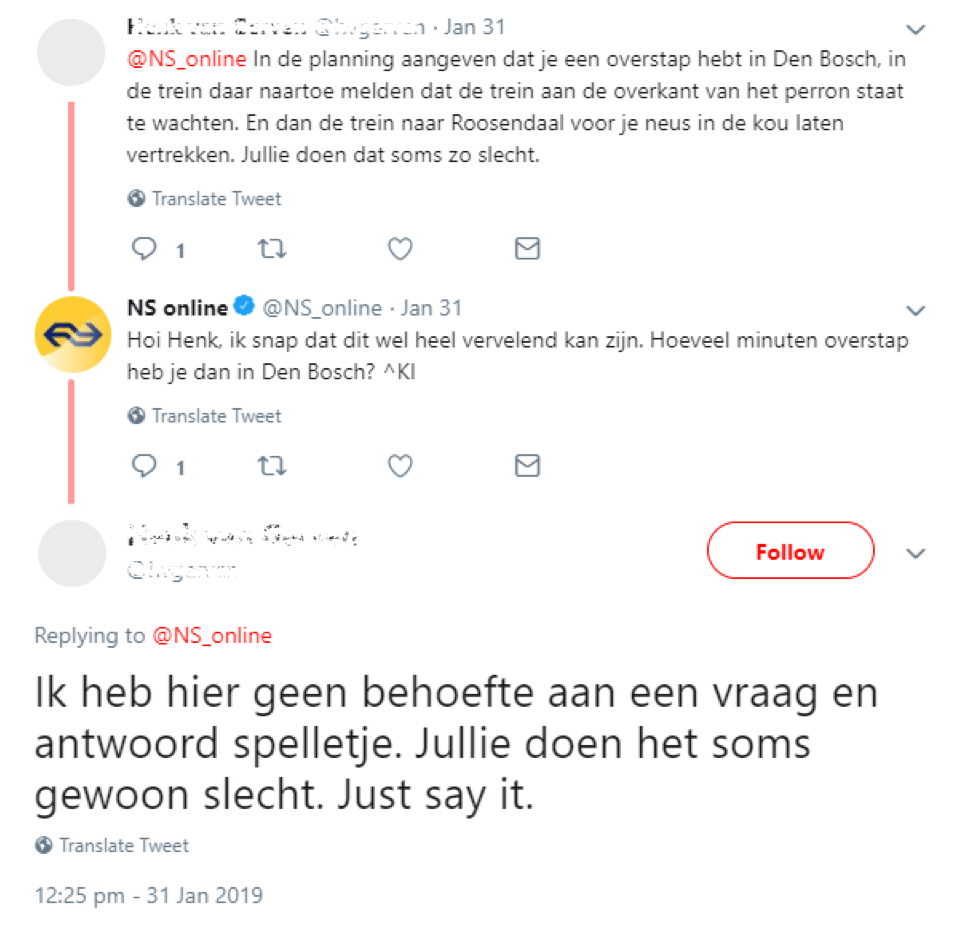970x929 pixels.
Task: Retweet the NS online reply
Action: 272,466
